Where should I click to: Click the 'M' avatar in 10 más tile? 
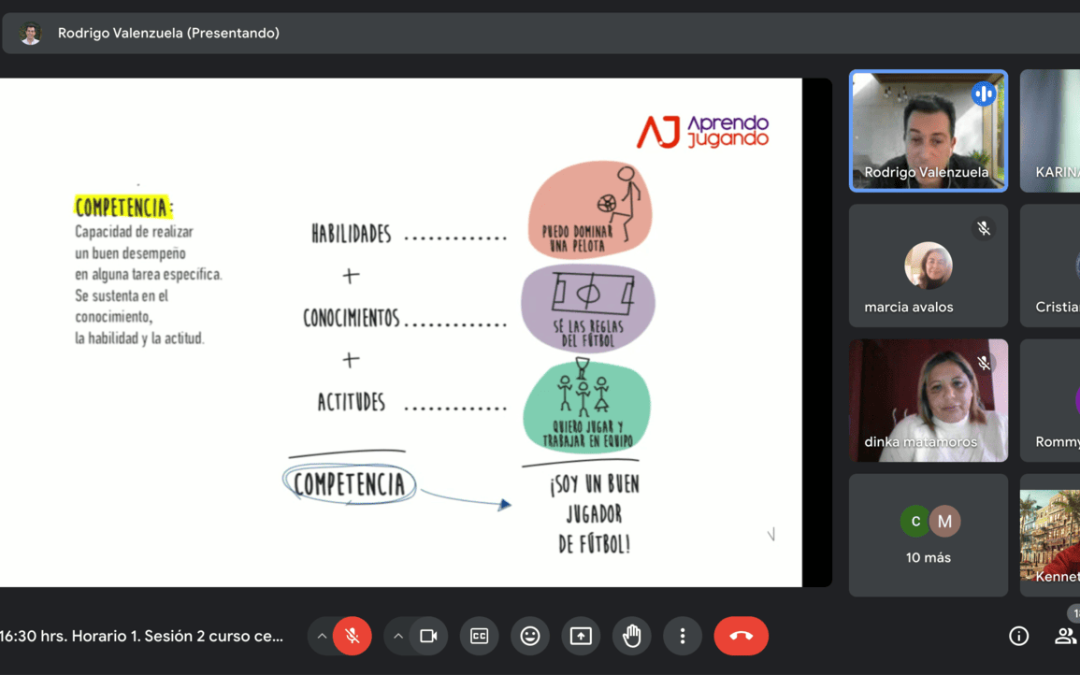click(x=944, y=521)
